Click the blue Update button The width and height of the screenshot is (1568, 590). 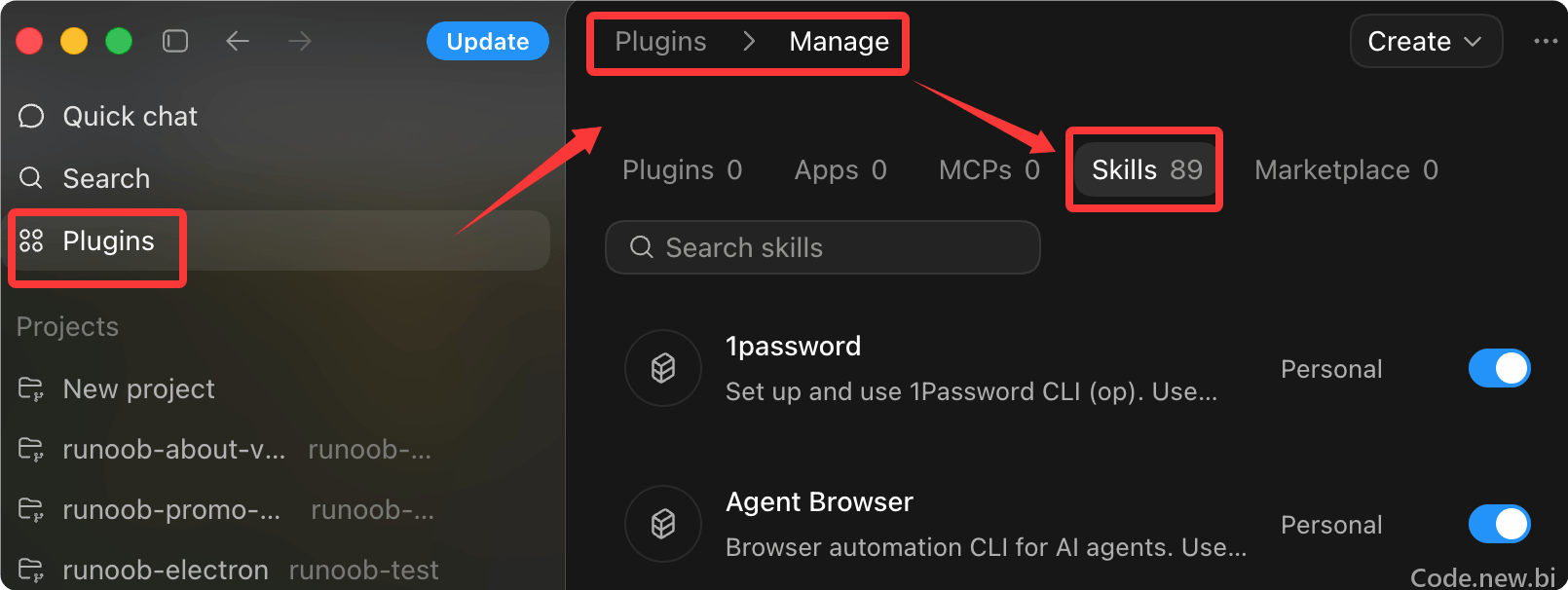(488, 41)
